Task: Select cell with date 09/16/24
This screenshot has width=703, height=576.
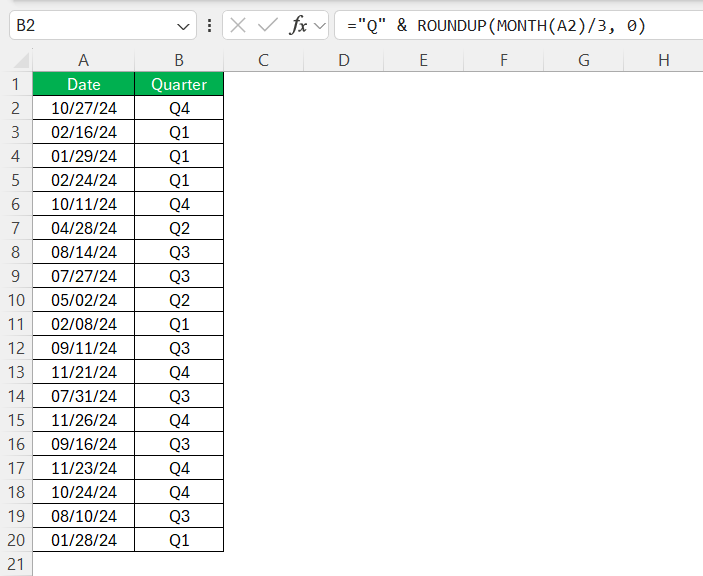Action: coord(83,444)
